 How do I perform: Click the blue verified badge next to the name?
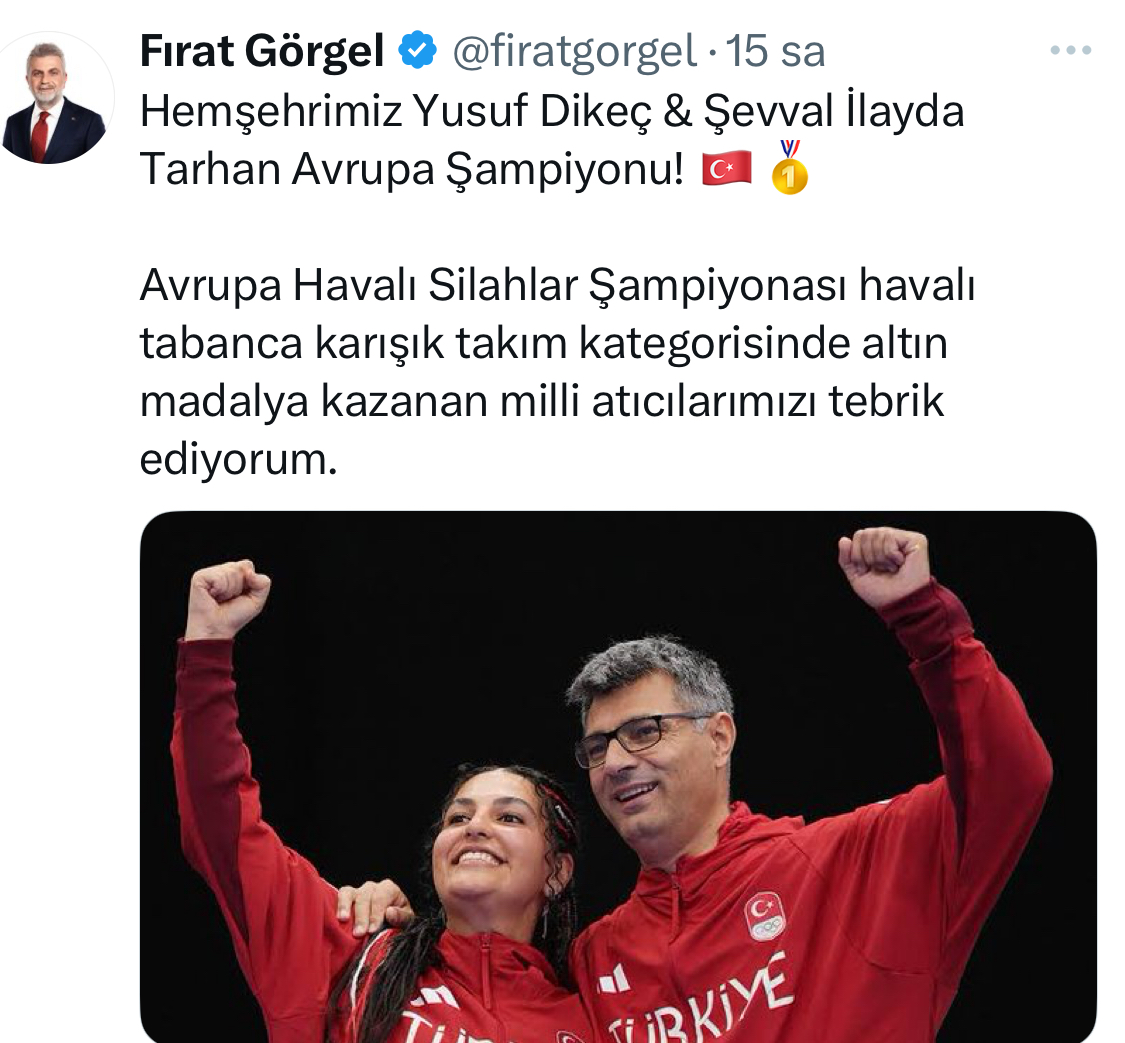pos(418,50)
